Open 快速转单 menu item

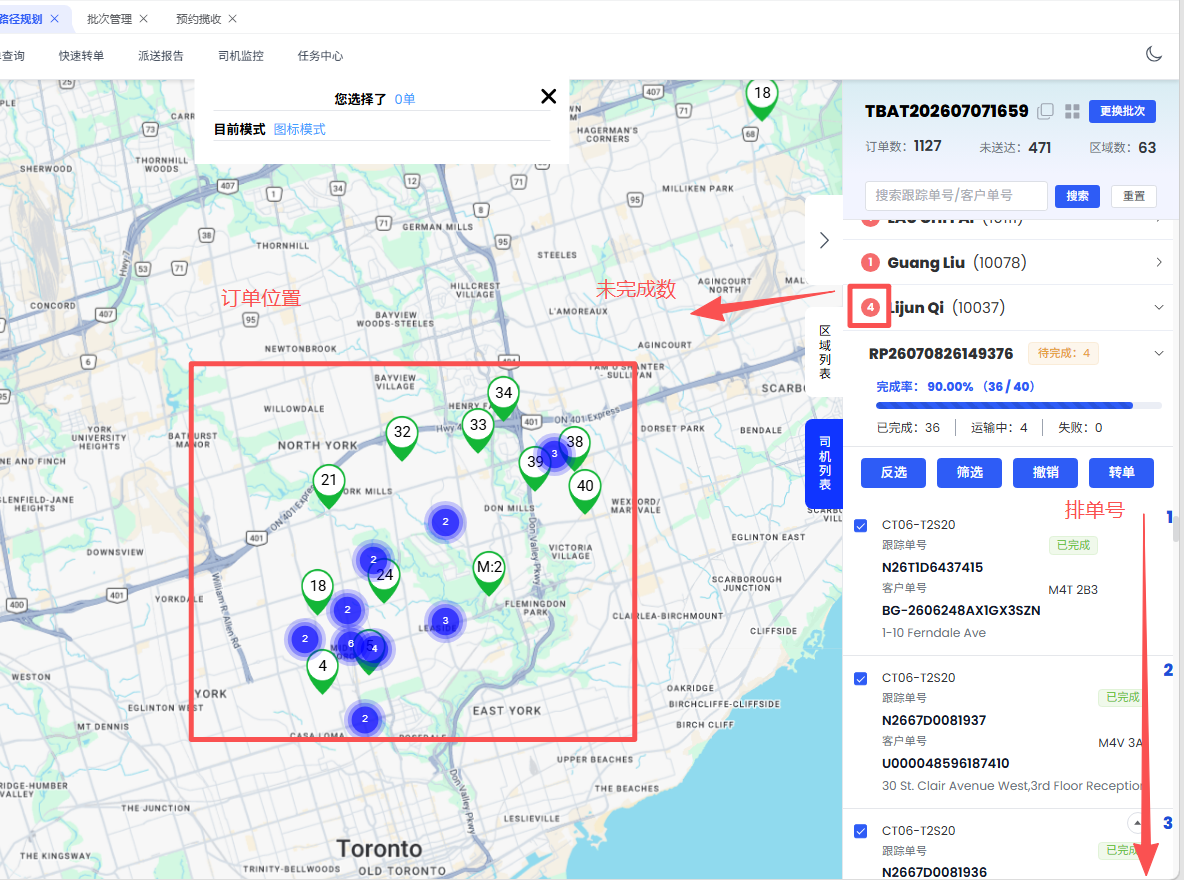pos(82,56)
